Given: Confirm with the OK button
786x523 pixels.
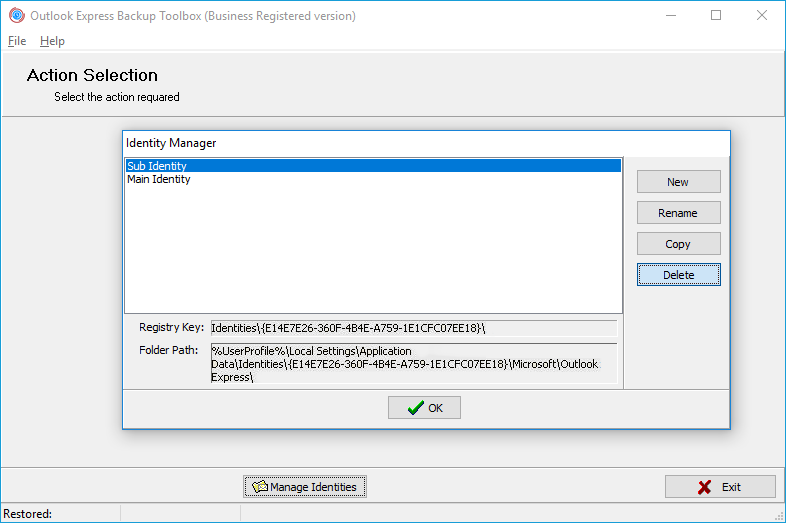Looking at the screenshot, I should tap(424, 408).
